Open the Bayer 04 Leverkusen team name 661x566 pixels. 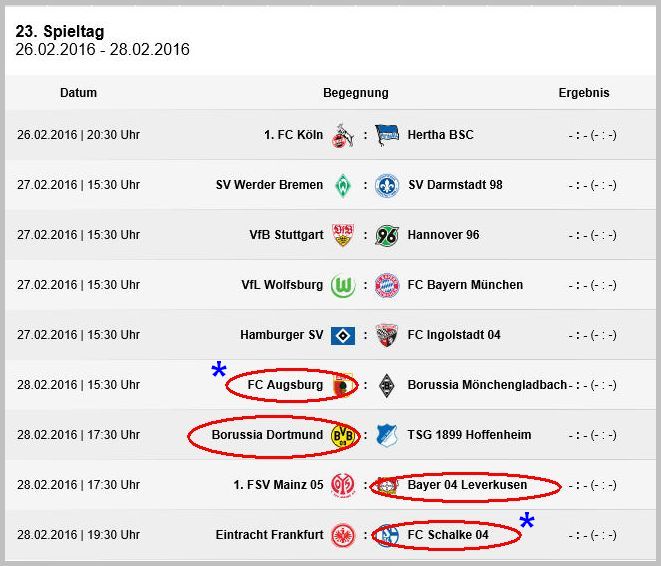[x=467, y=485]
